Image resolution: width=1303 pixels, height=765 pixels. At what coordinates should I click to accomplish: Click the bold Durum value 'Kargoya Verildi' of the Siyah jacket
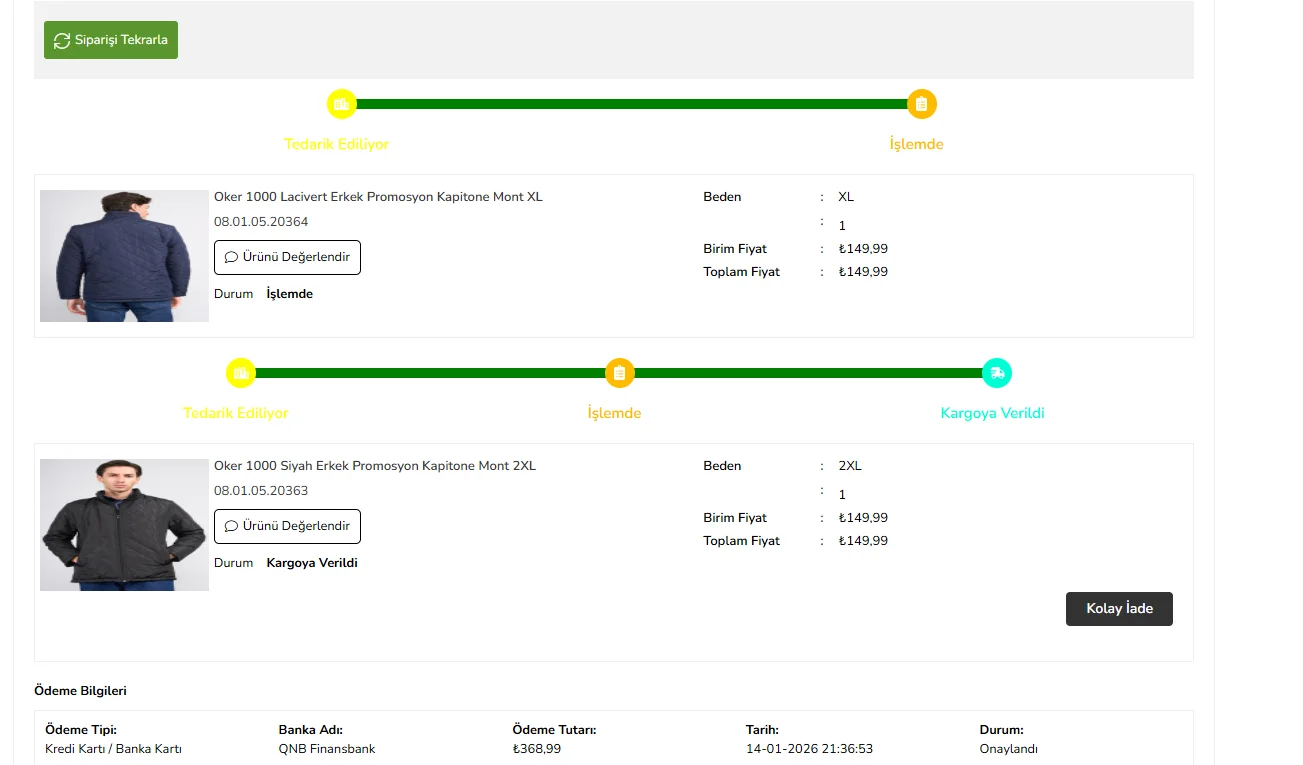click(x=312, y=563)
